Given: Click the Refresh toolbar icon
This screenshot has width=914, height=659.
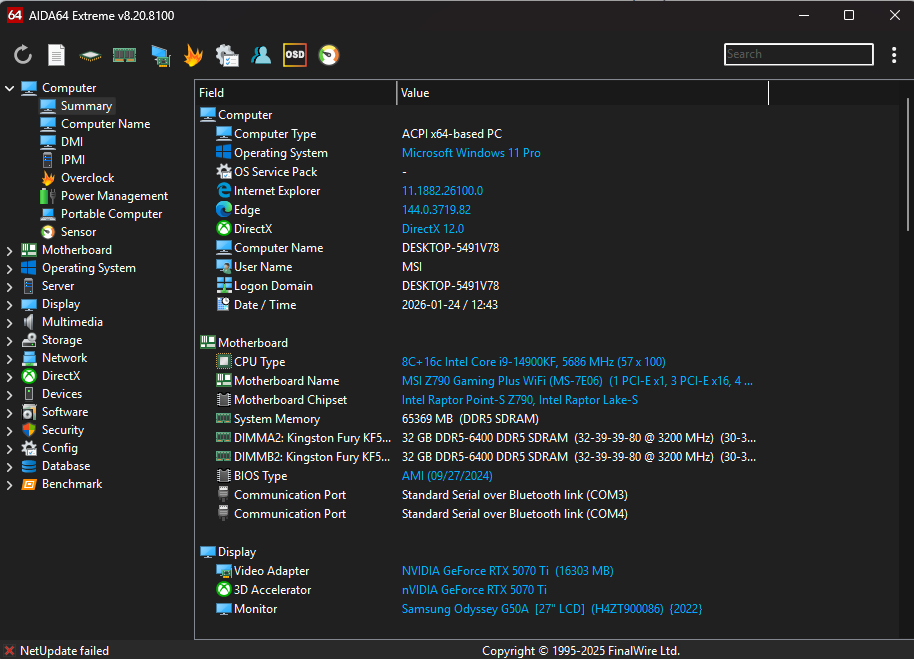Looking at the screenshot, I should point(23,55).
